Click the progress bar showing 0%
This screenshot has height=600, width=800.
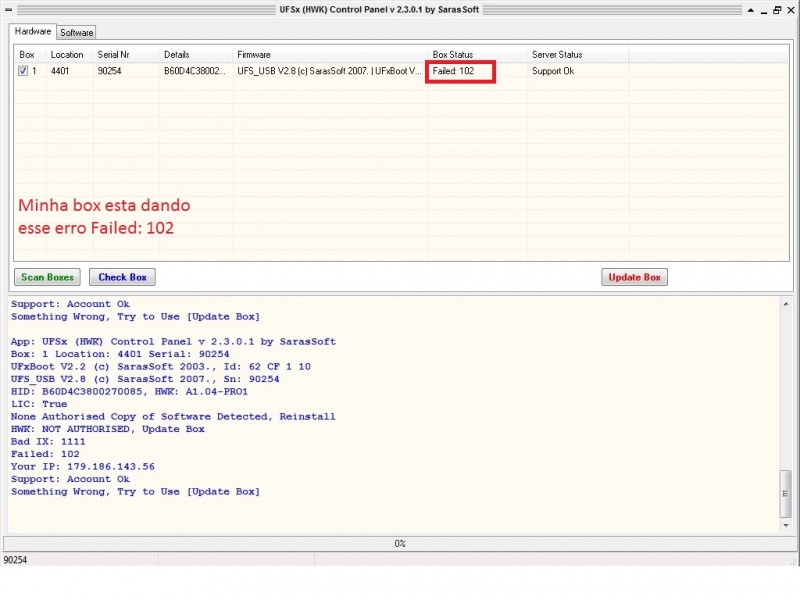pyautogui.click(x=399, y=544)
